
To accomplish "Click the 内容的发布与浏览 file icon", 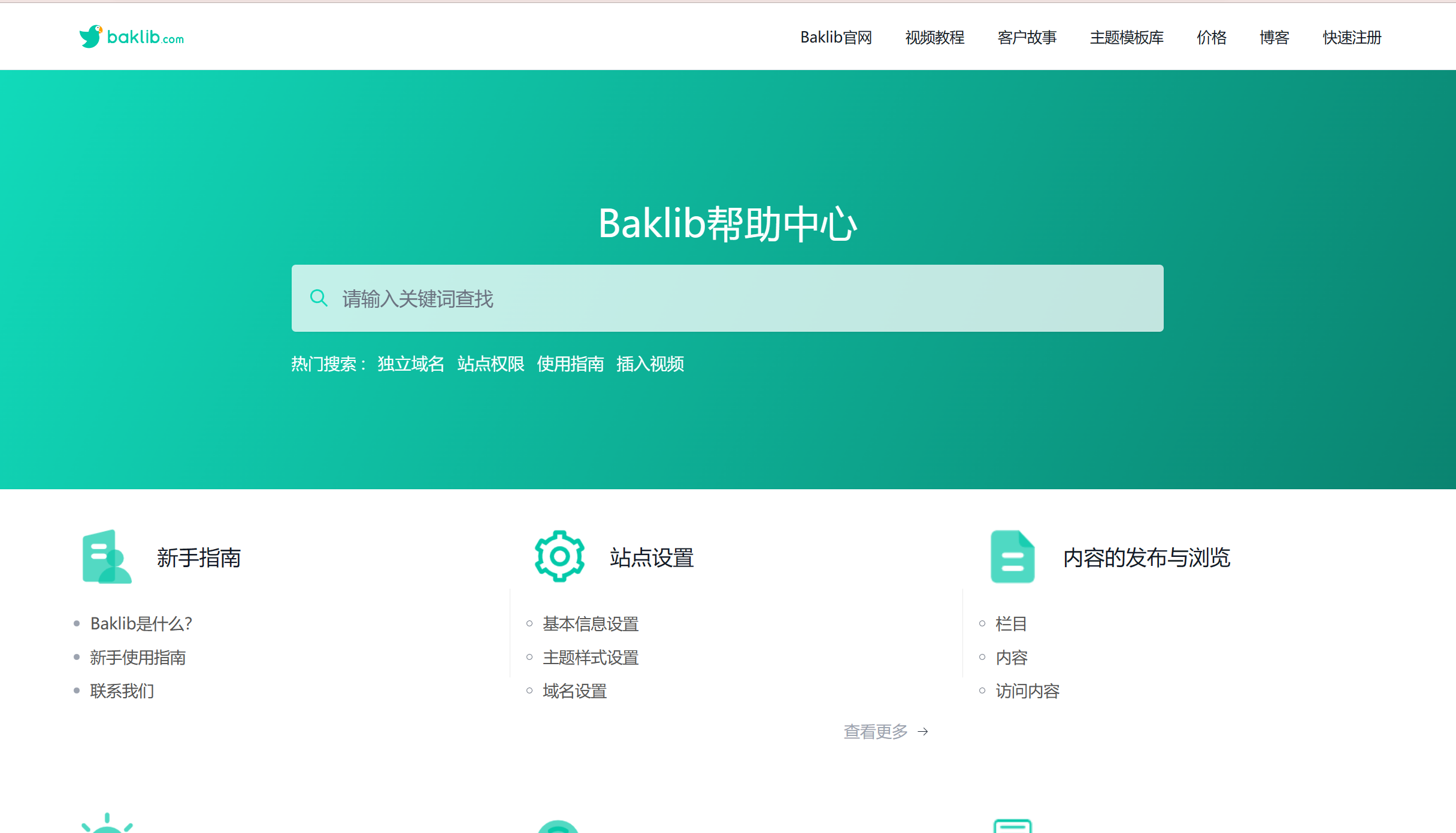I will [1012, 556].
